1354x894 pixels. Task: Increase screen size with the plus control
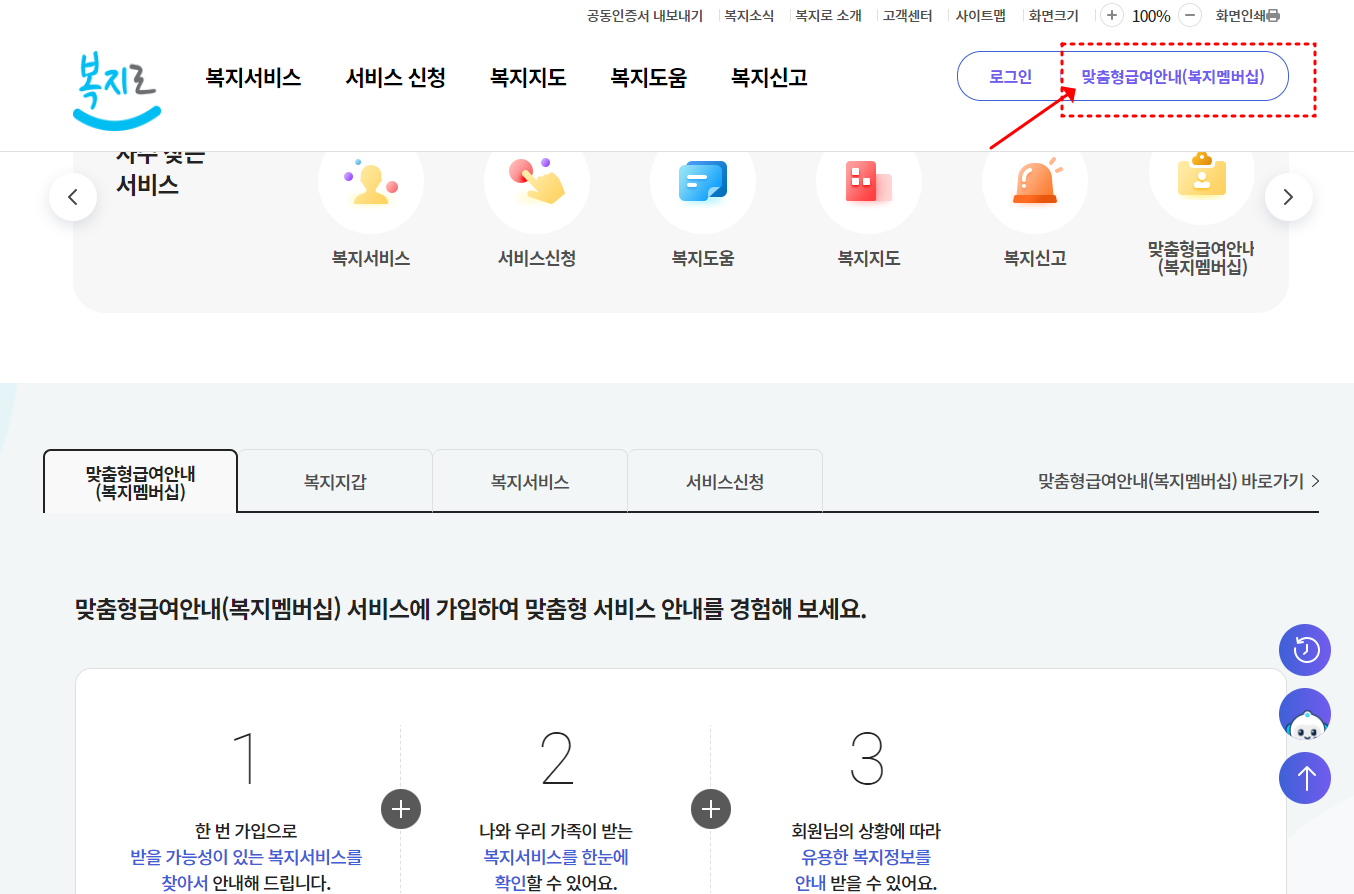[x=1111, y=15]
